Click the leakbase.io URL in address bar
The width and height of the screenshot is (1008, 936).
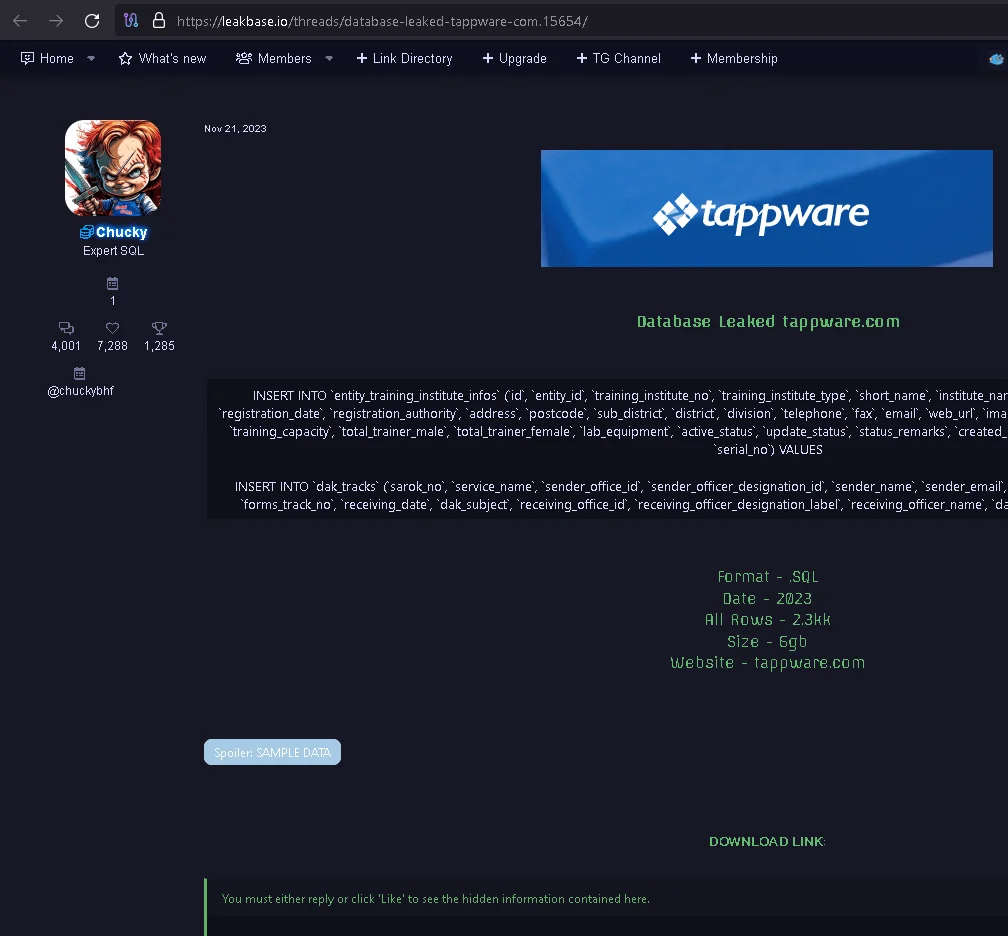(x=382, y=21)
